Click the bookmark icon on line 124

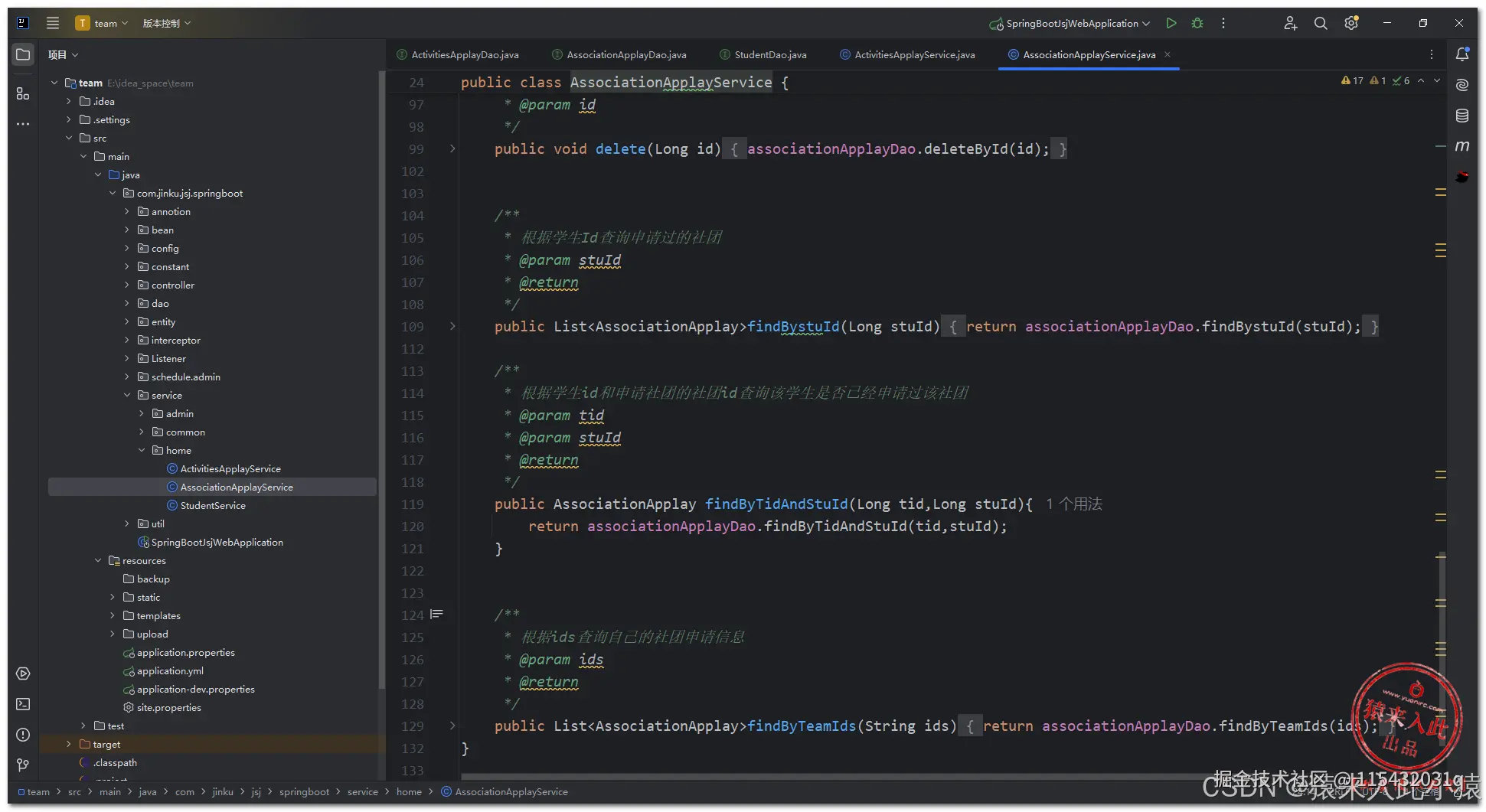pyautogui.click(x=437, y=615)
